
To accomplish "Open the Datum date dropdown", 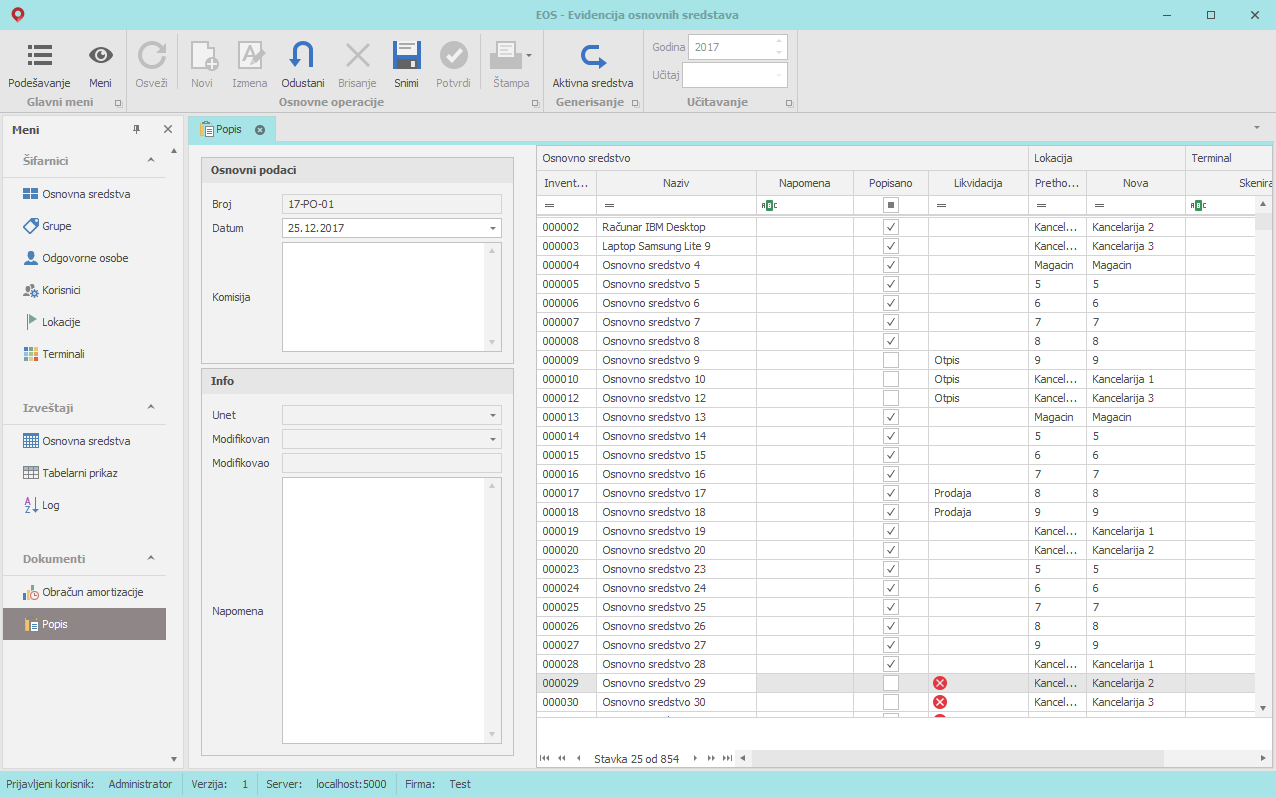I will point(493,228).
